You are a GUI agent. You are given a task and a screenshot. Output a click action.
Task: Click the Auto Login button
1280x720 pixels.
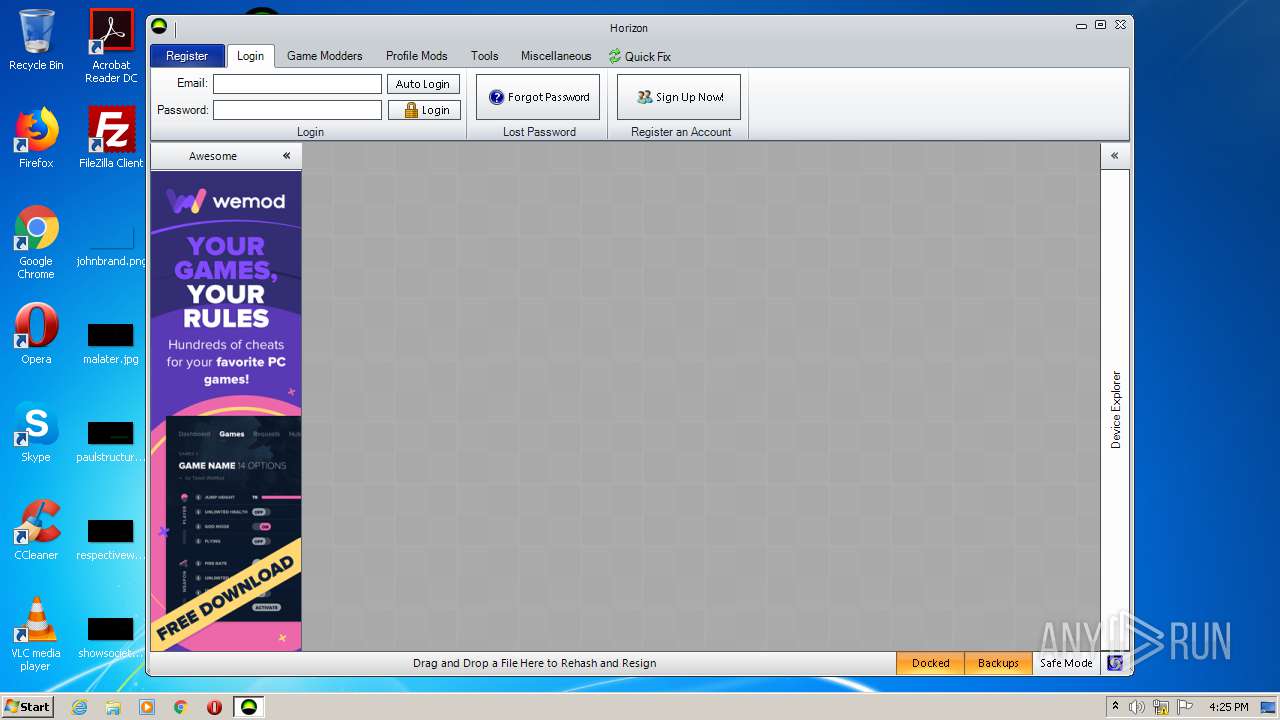[423, 84]
